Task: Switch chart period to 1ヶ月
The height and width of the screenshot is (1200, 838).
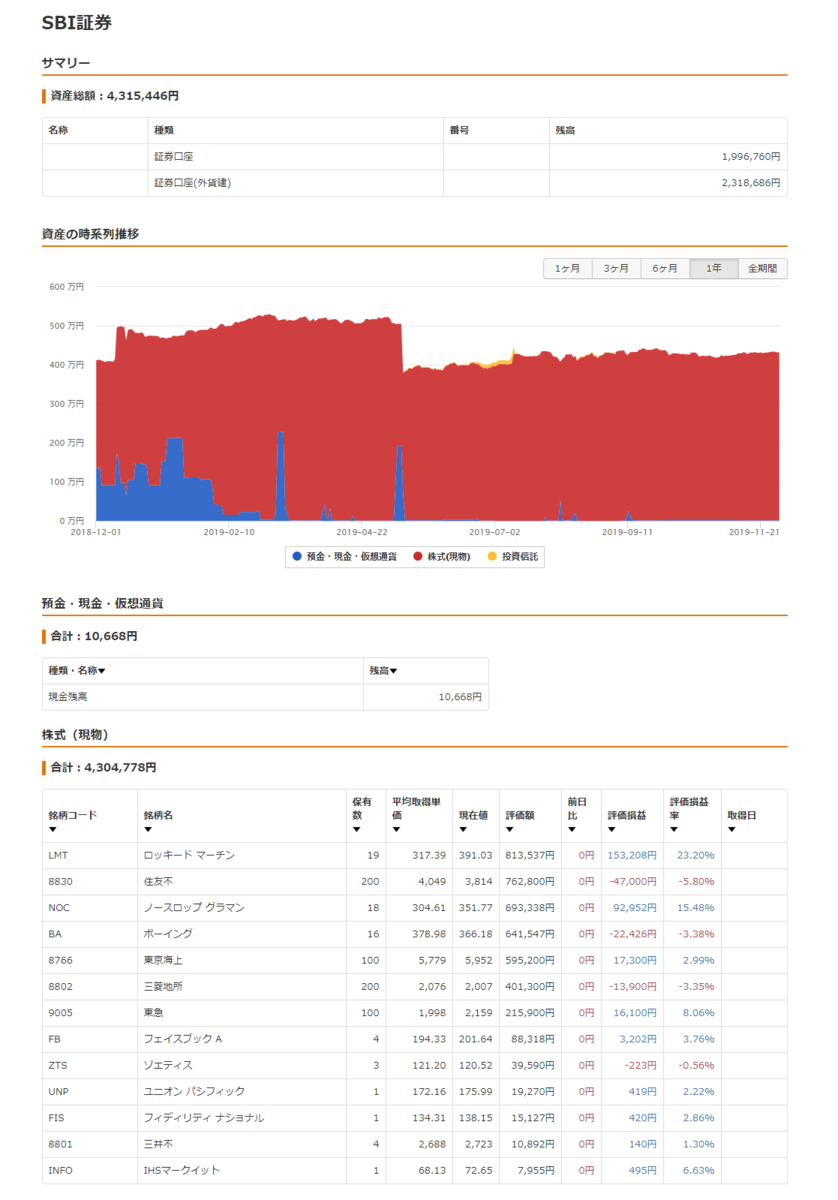Action: 567,268
